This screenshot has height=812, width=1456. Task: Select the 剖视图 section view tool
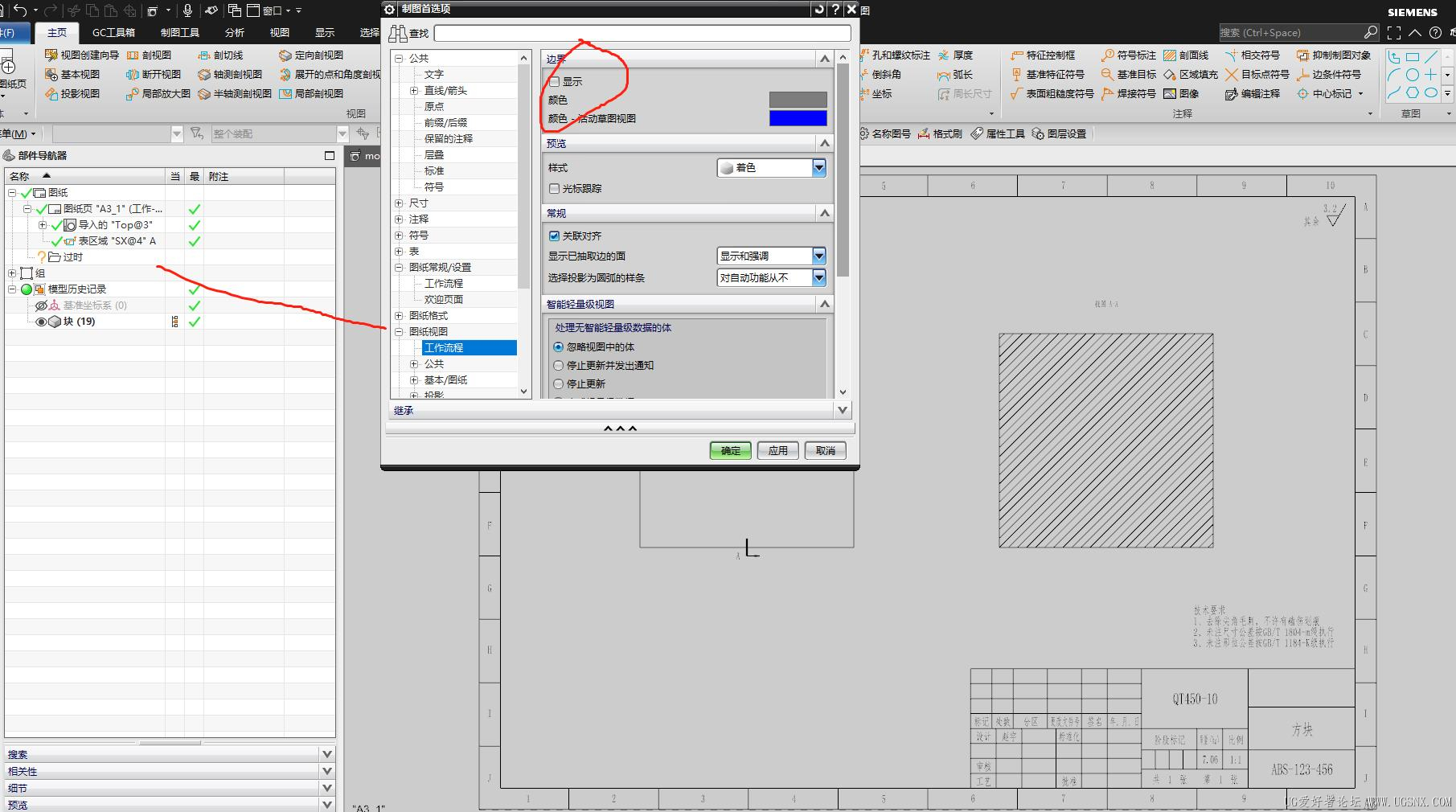(149, 55)
